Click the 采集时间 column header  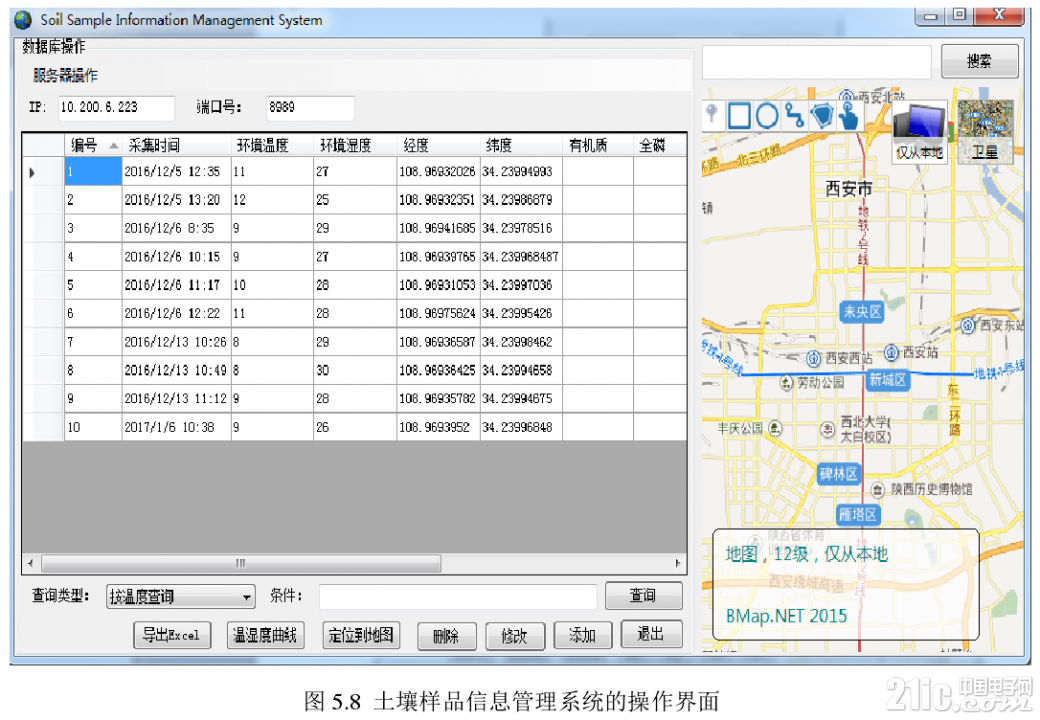pos(176,145)
